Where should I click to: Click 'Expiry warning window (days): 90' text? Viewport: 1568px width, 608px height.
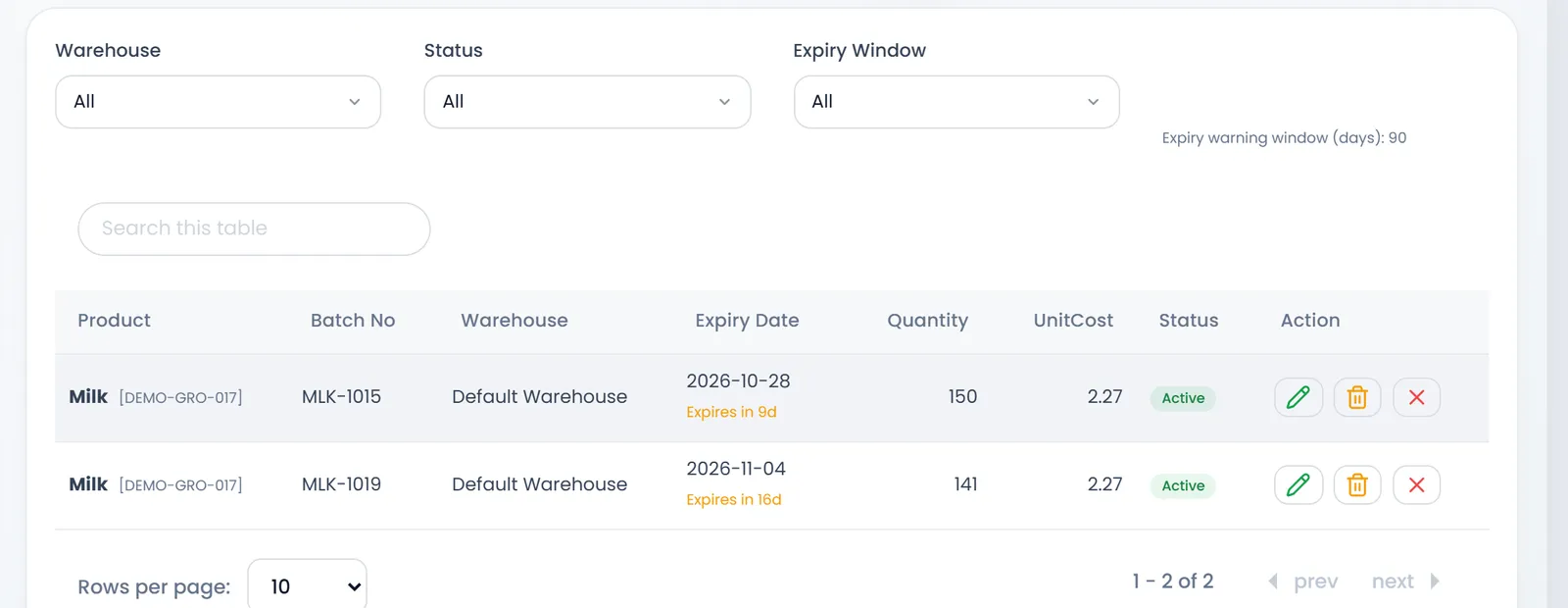tap(1284, 138)
